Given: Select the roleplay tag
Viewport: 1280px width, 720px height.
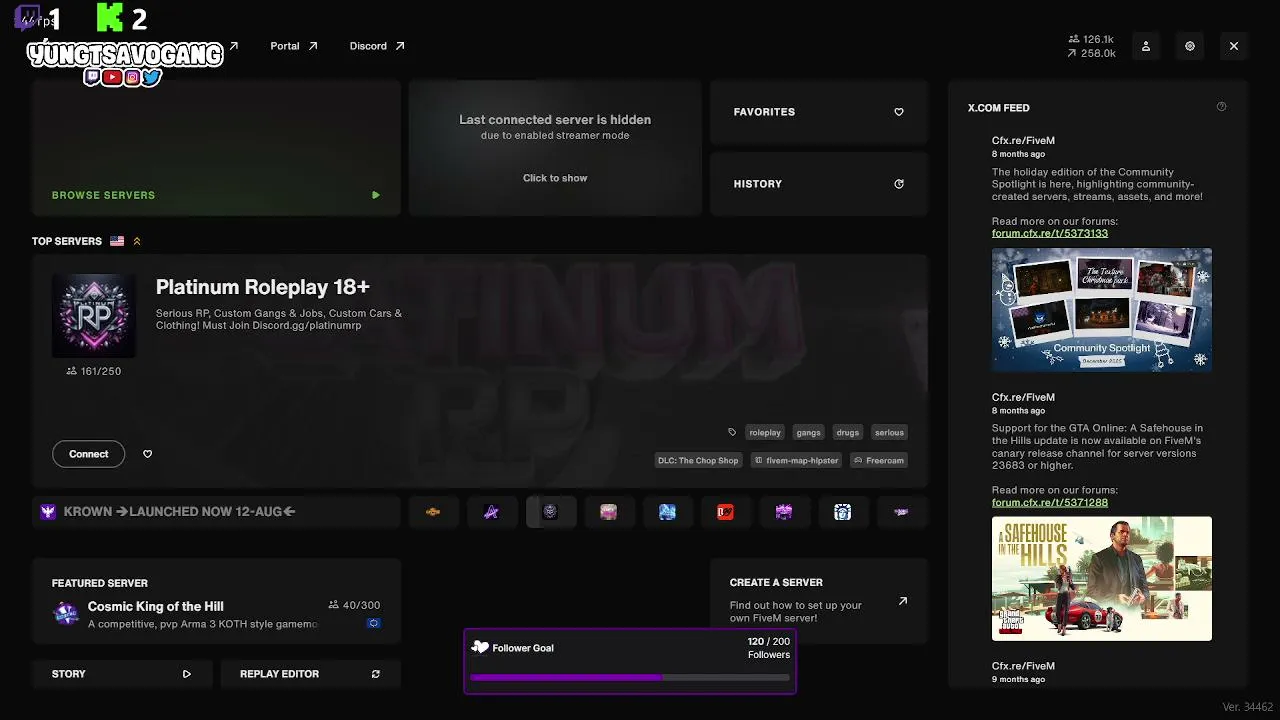Looking at the screenshot, I should pos(765,432).
